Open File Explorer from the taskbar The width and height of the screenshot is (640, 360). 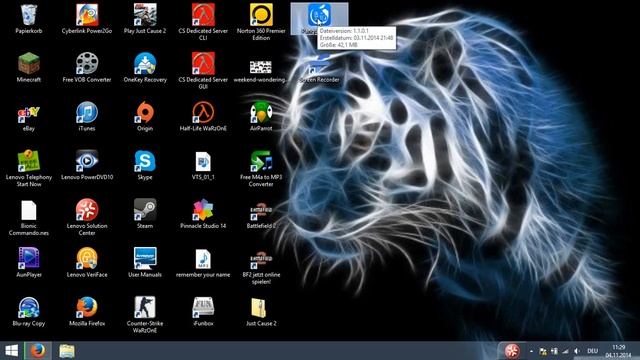(67, 351)
